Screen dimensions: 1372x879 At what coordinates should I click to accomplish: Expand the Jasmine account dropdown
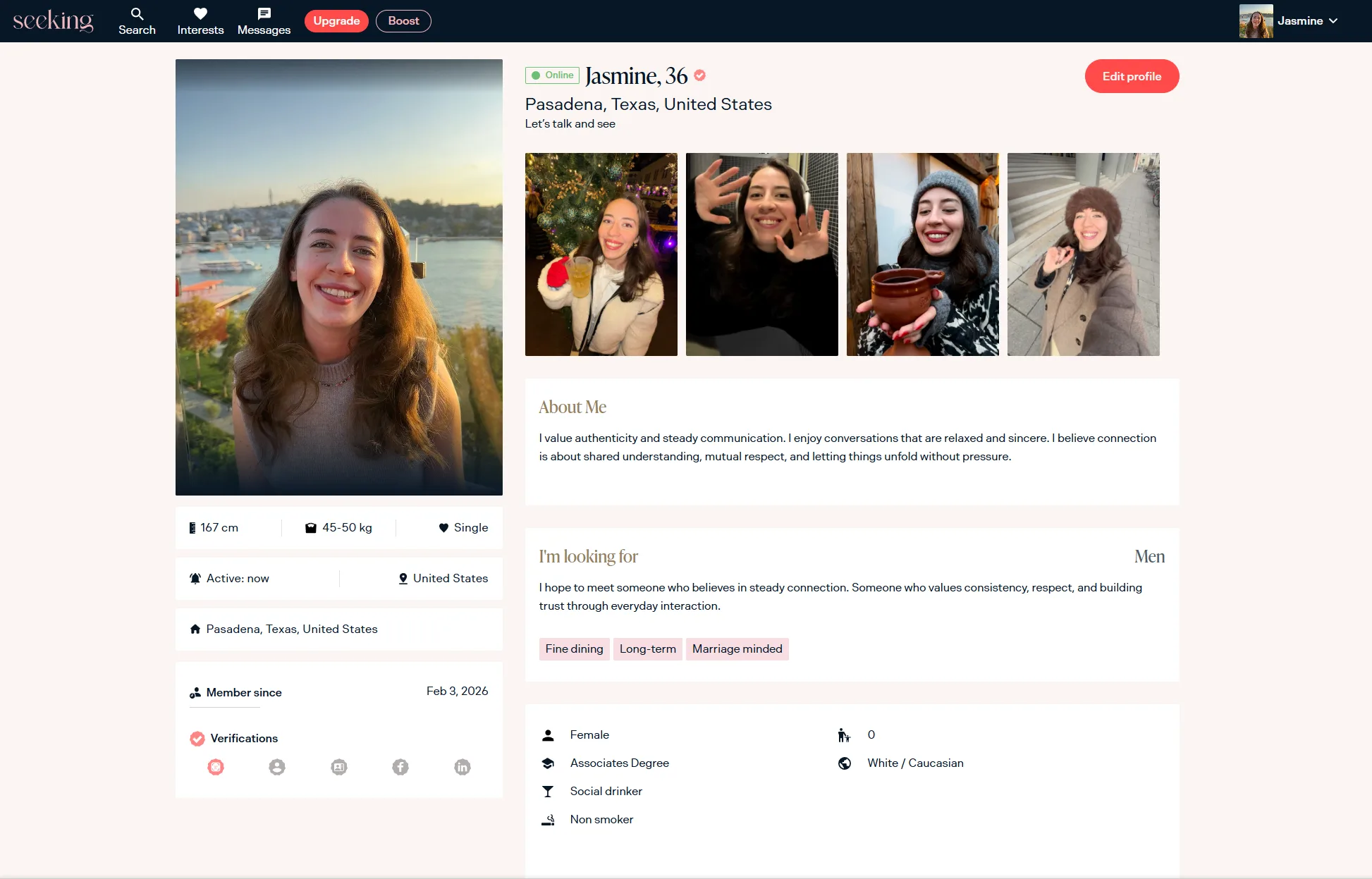pyautogui.click(x=1333, y=21)
